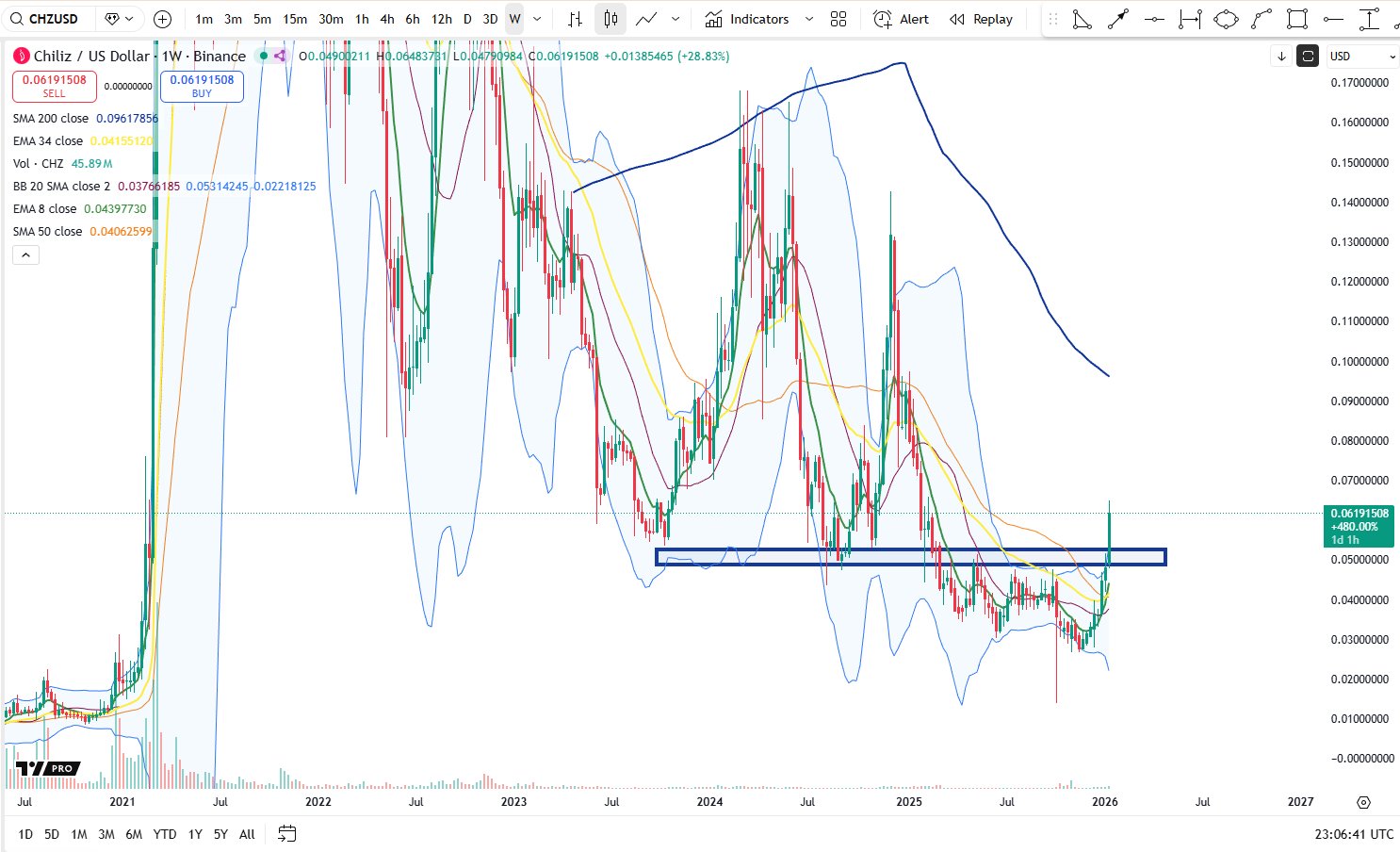The width and height of the screenshot is (1400, 852).
Task: Select the Candles chart style icon
Action: [610, 19]
